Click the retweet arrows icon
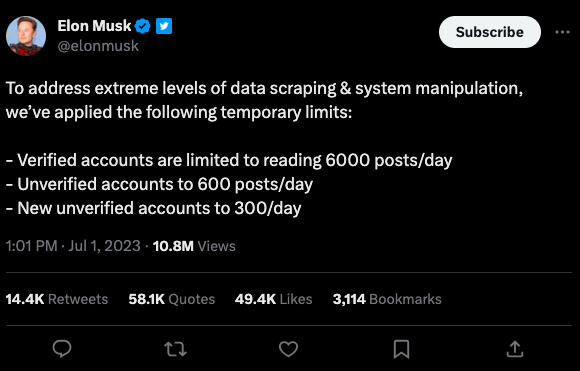The image size is (580, 371). click(x=175, y=349)
